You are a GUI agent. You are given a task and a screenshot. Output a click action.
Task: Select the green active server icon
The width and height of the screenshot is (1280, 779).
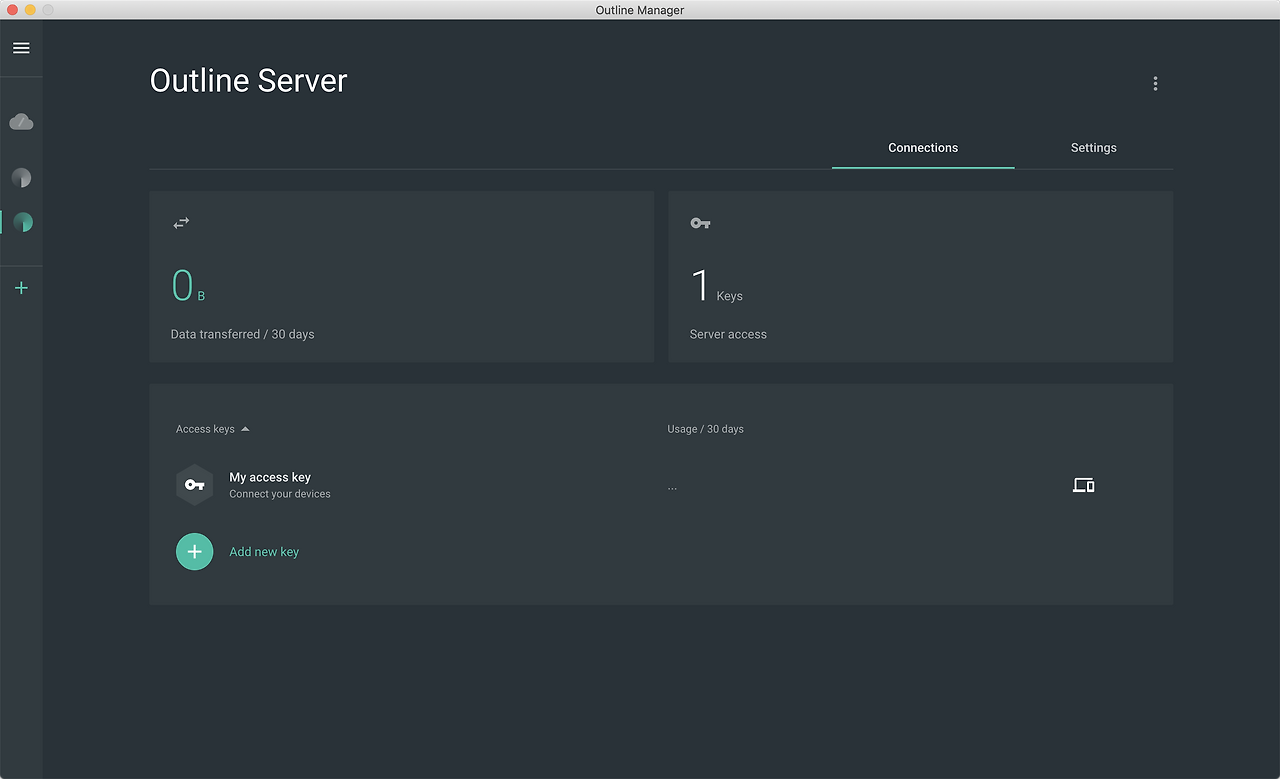(22, 222)
